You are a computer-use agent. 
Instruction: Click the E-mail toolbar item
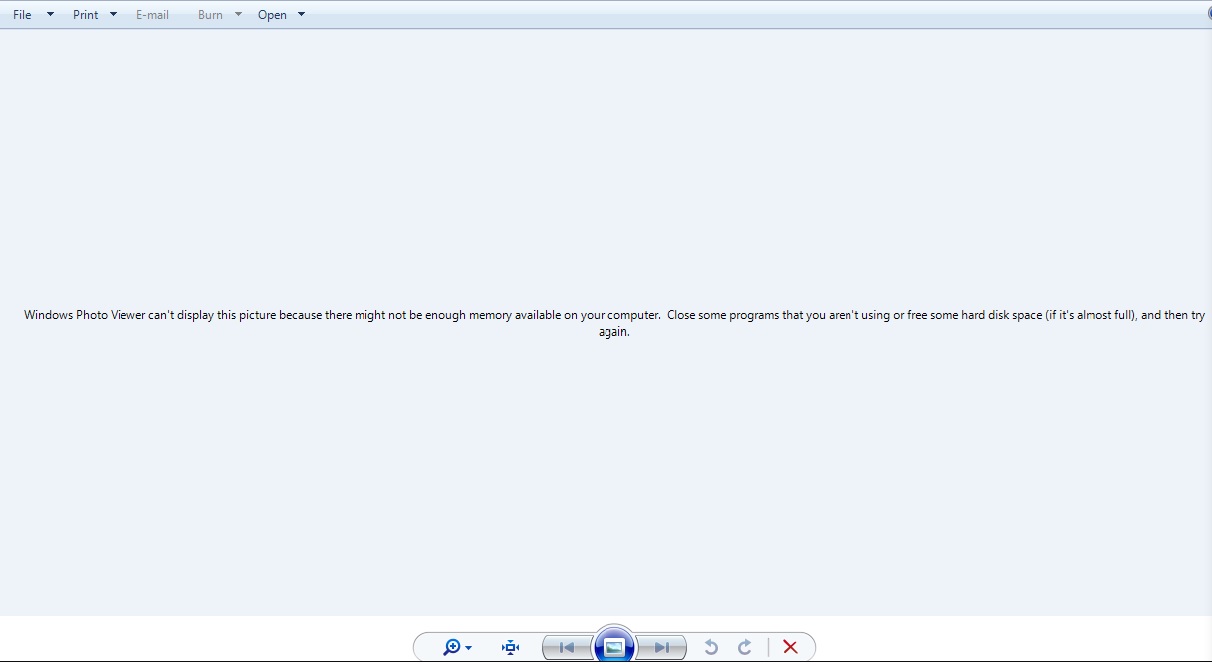[152, 14]
